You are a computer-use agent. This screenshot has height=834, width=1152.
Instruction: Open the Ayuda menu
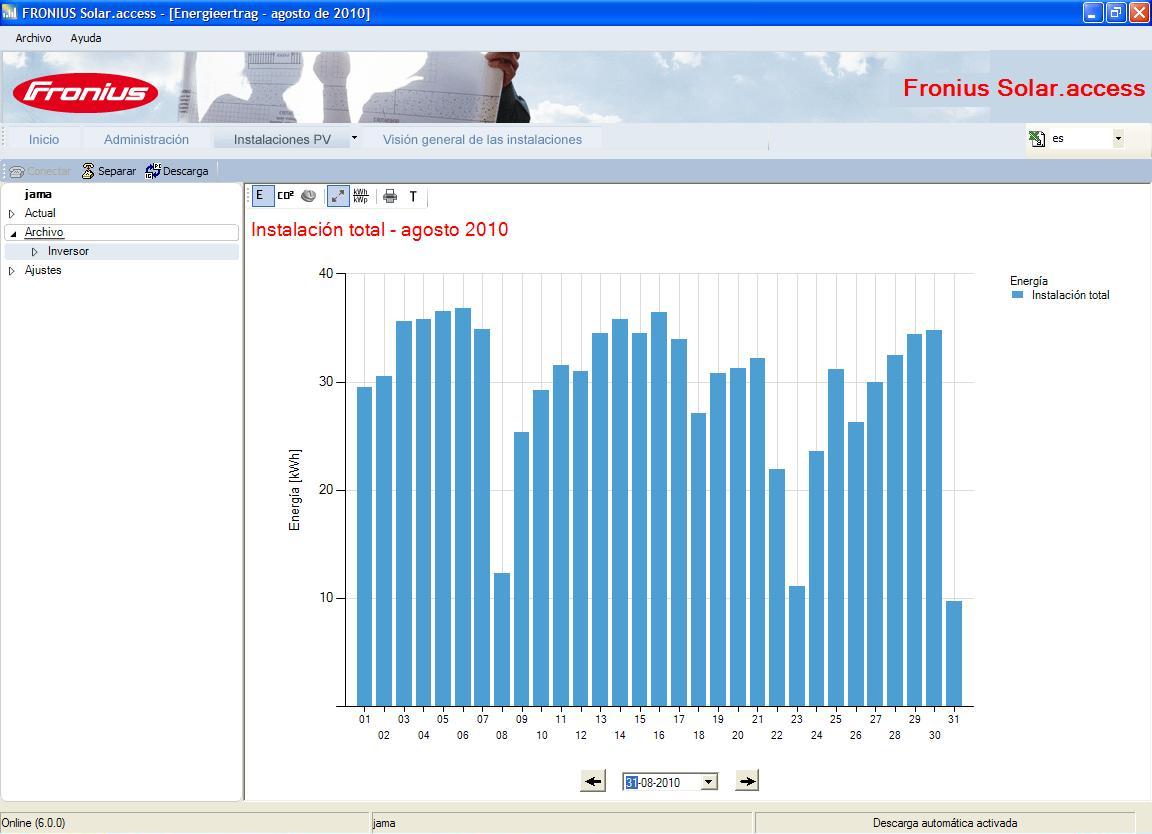86,38
